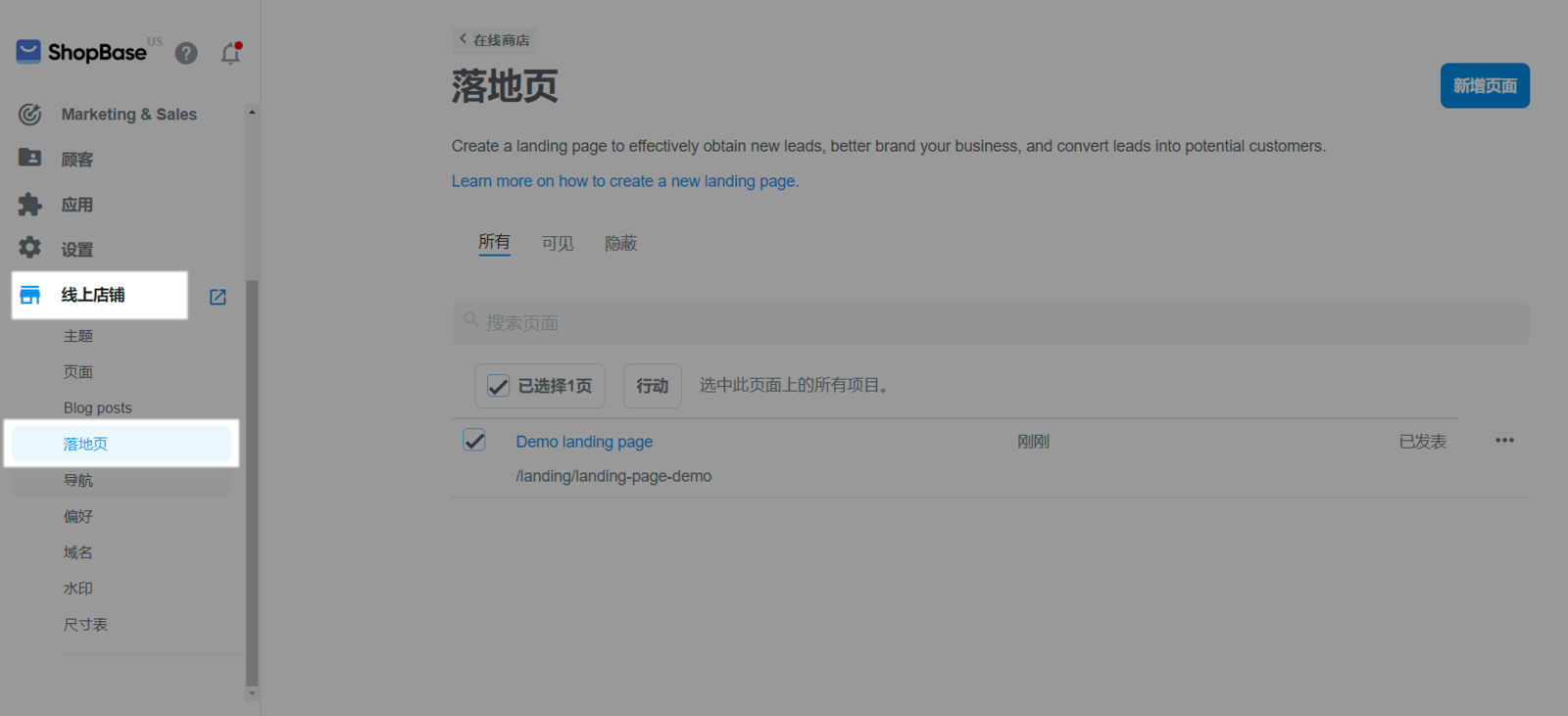Uncheck the Demo landing page checkbox
This screenshot has width=1568, height=716.
pos(474,441)
